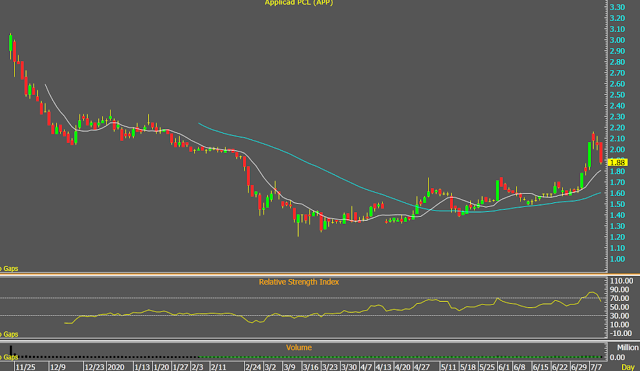The height and width of the screenshot is (371, 640).
Task: Click the 2.30 price axis label
Action: point(617,117)
